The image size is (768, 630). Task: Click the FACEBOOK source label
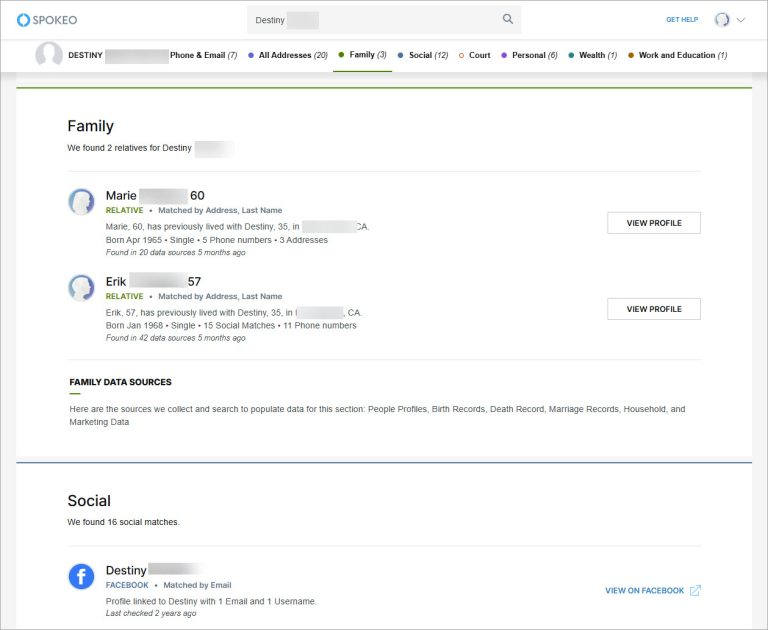(127, 585)
